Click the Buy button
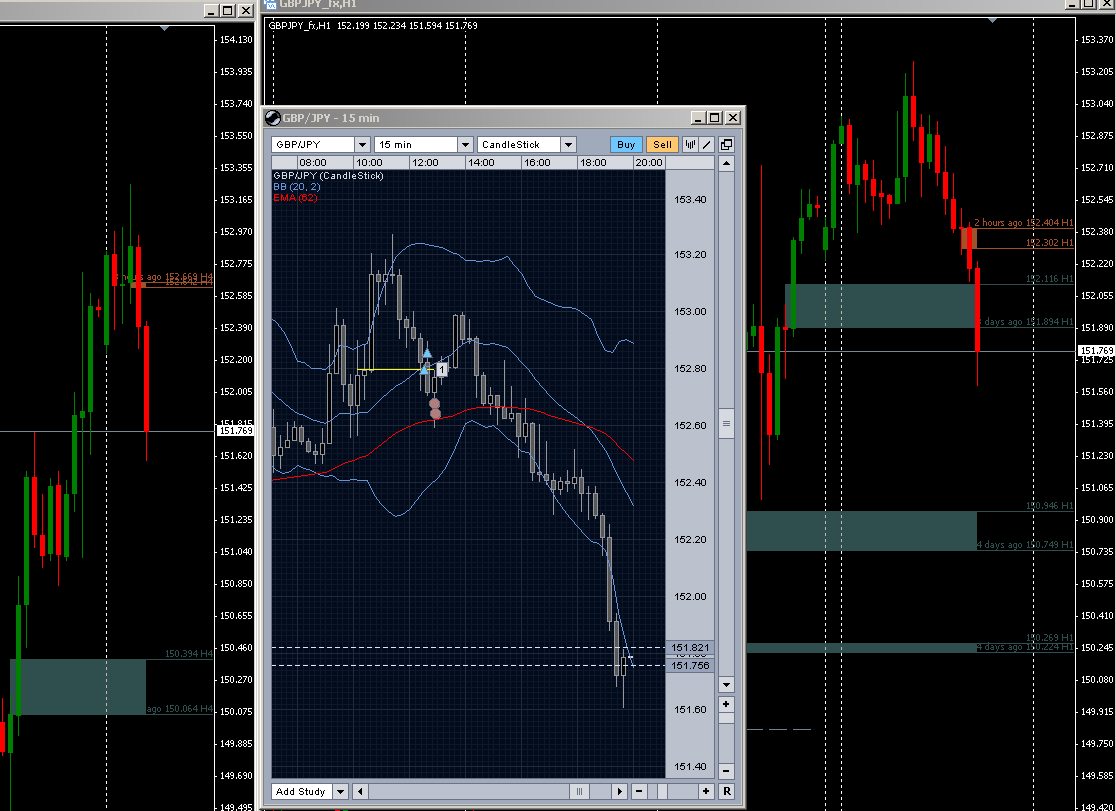The width and height of the screenshot is (1116, 811). [625, 145]
